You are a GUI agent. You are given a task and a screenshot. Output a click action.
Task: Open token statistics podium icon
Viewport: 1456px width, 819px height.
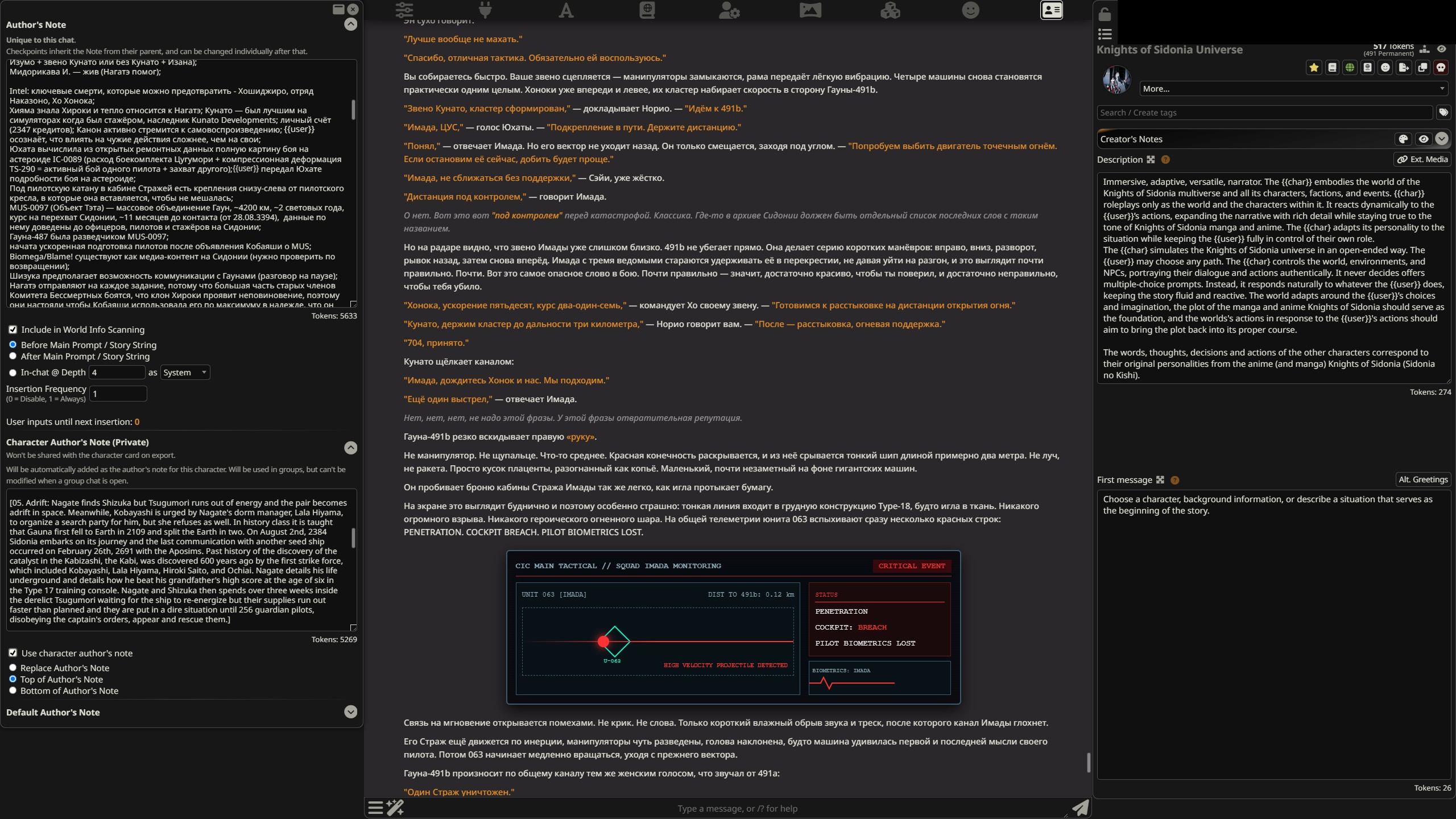point(1424,49)
